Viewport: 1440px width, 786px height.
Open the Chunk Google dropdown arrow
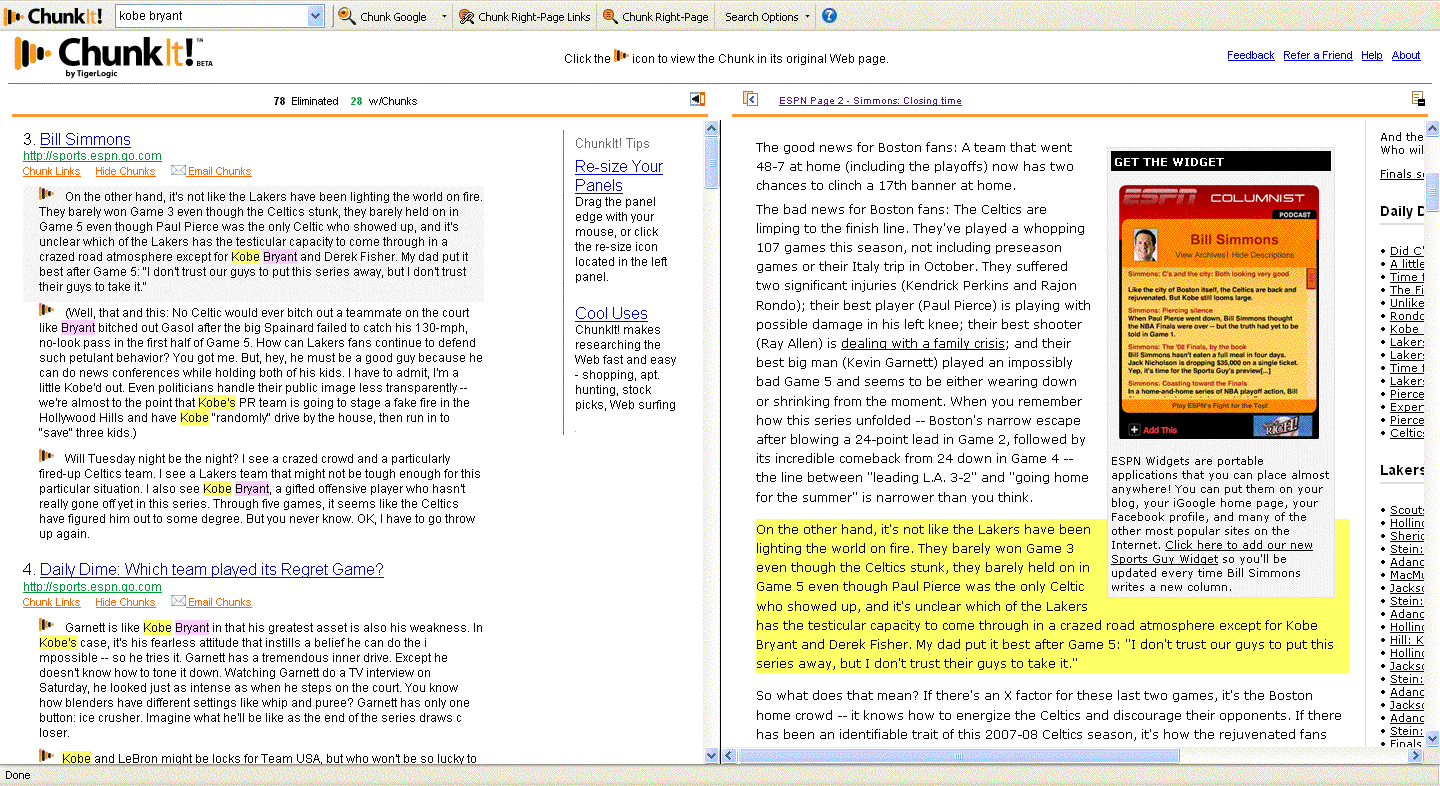coord(444,17)
